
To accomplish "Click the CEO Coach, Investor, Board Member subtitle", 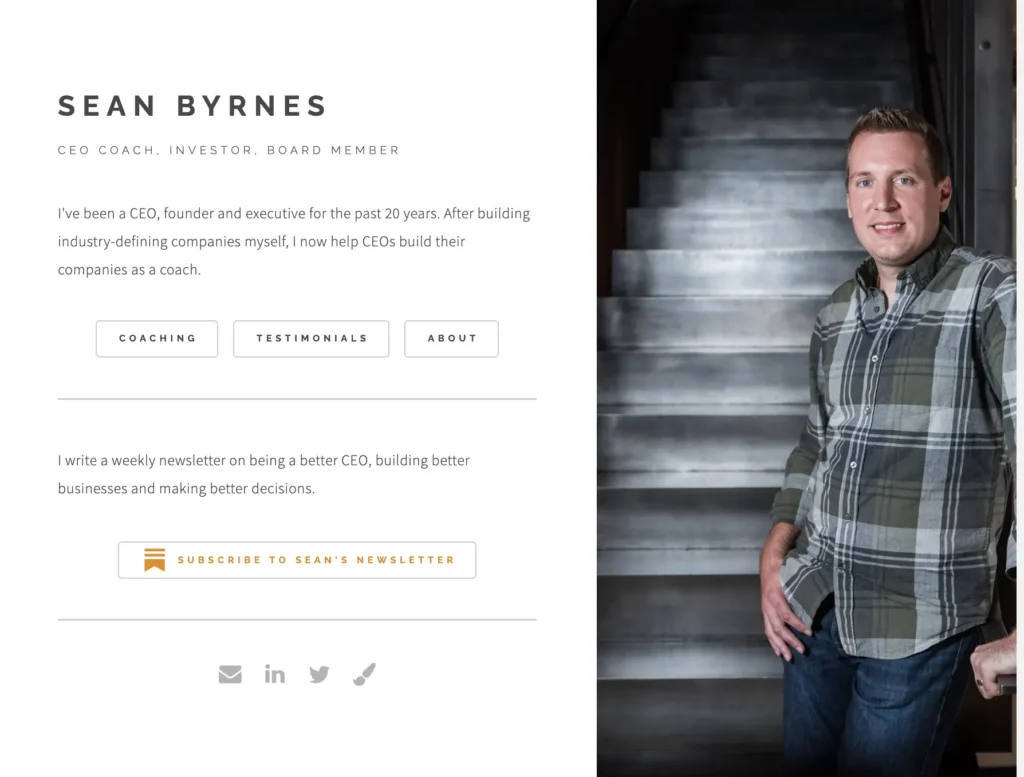I will (x=229, y=150).
